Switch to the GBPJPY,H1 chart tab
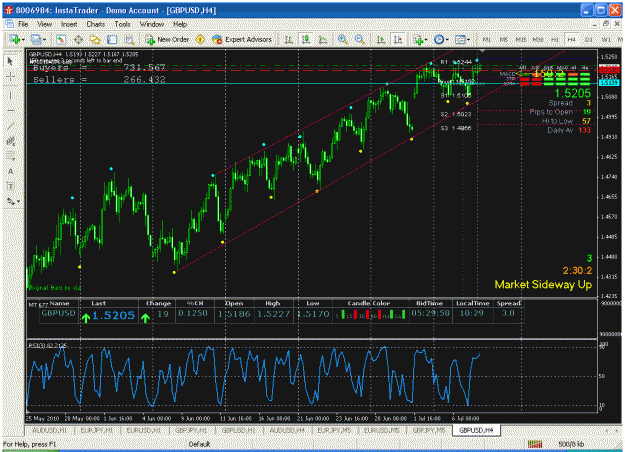Screen dimensions: 625x452 (x=191, y=430)
